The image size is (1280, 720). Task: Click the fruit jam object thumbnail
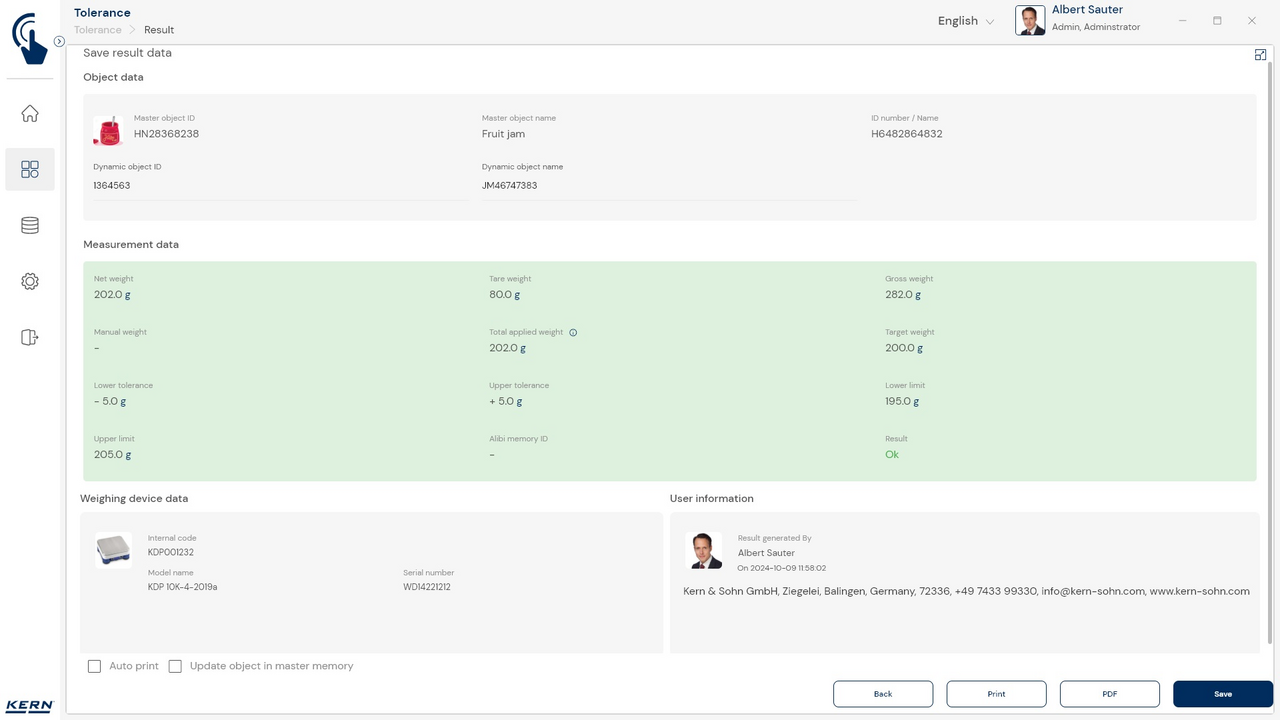(x=108, y=131)
